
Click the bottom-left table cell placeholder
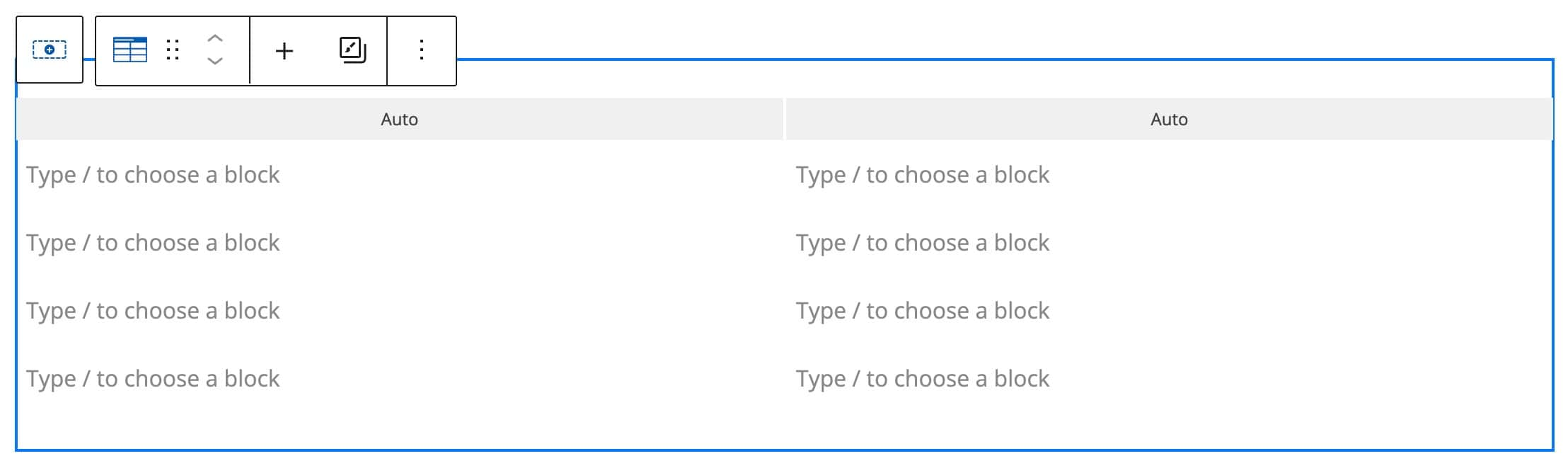pyautogui.click(x=153, y=378)
